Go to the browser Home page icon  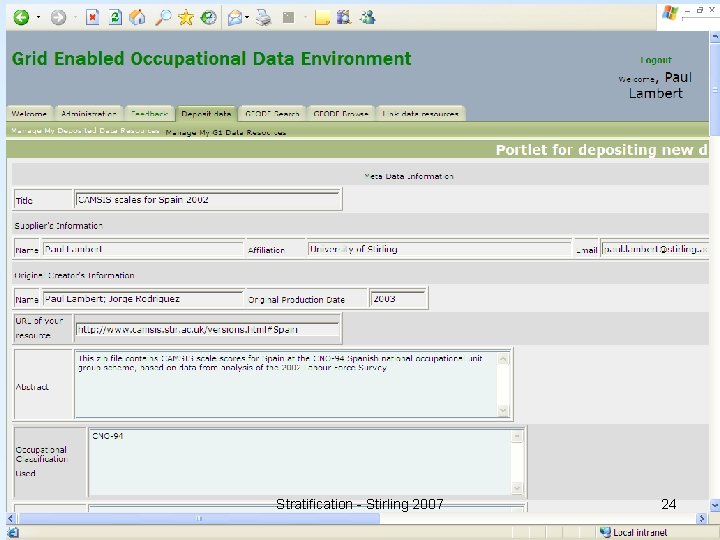[137, 18]
